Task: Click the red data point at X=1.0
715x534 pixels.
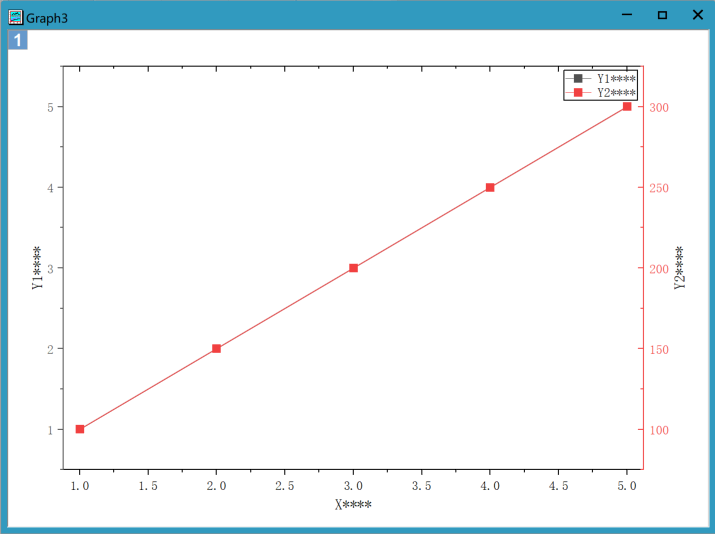Action: point(80,429)
